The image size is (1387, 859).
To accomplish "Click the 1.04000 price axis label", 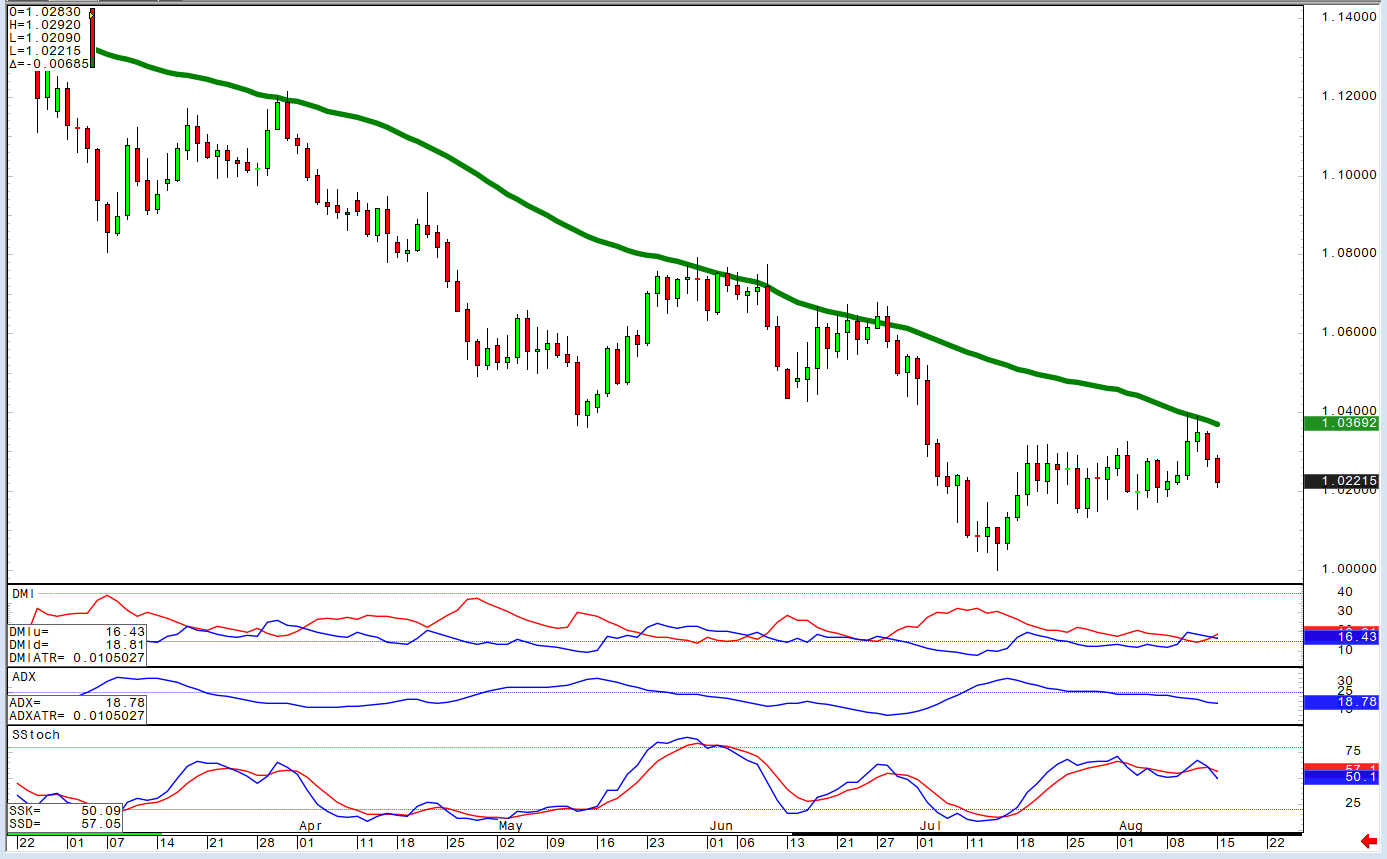I will (x=1349, y=411).
